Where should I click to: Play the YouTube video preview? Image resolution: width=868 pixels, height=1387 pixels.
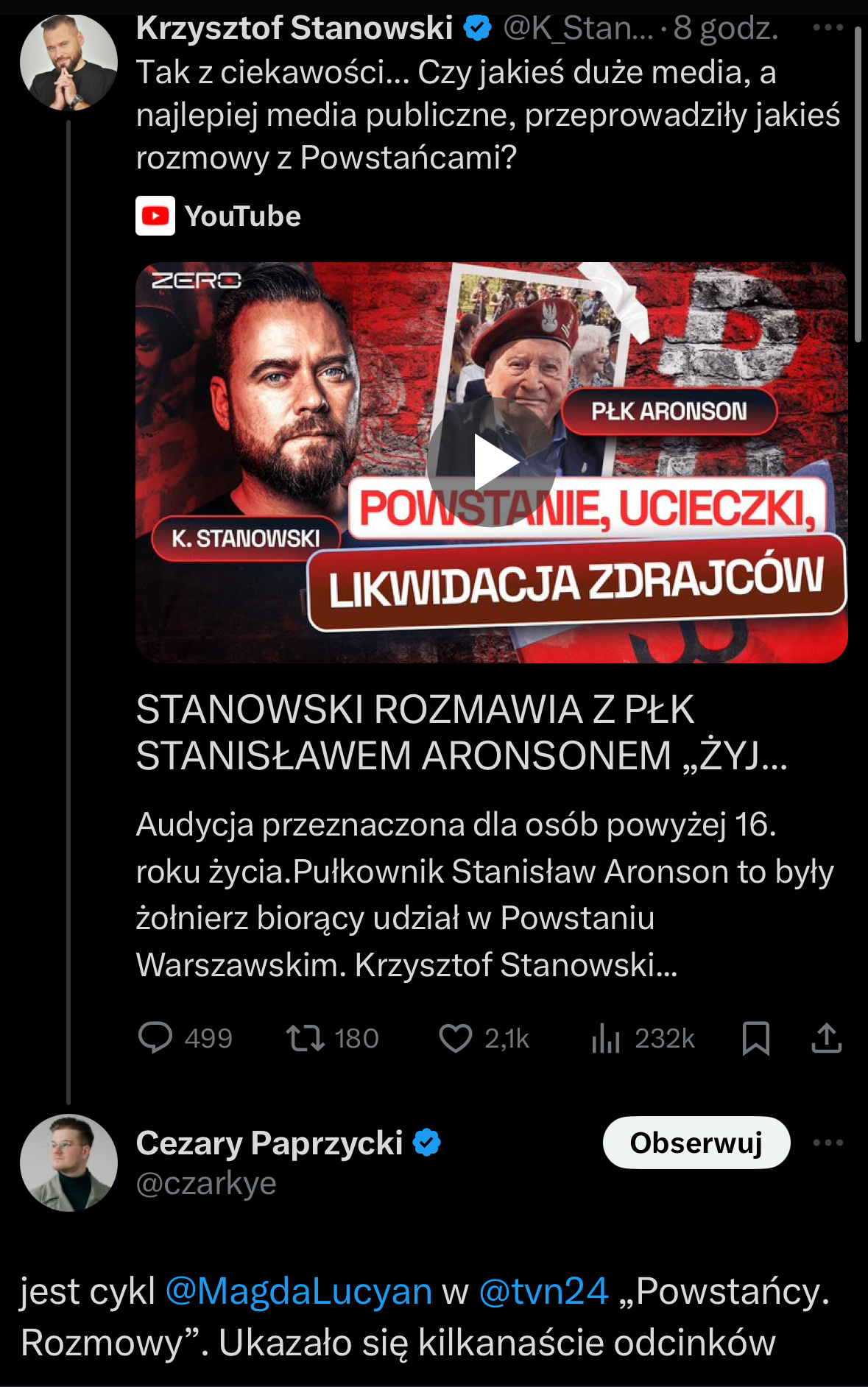point(492,463)
